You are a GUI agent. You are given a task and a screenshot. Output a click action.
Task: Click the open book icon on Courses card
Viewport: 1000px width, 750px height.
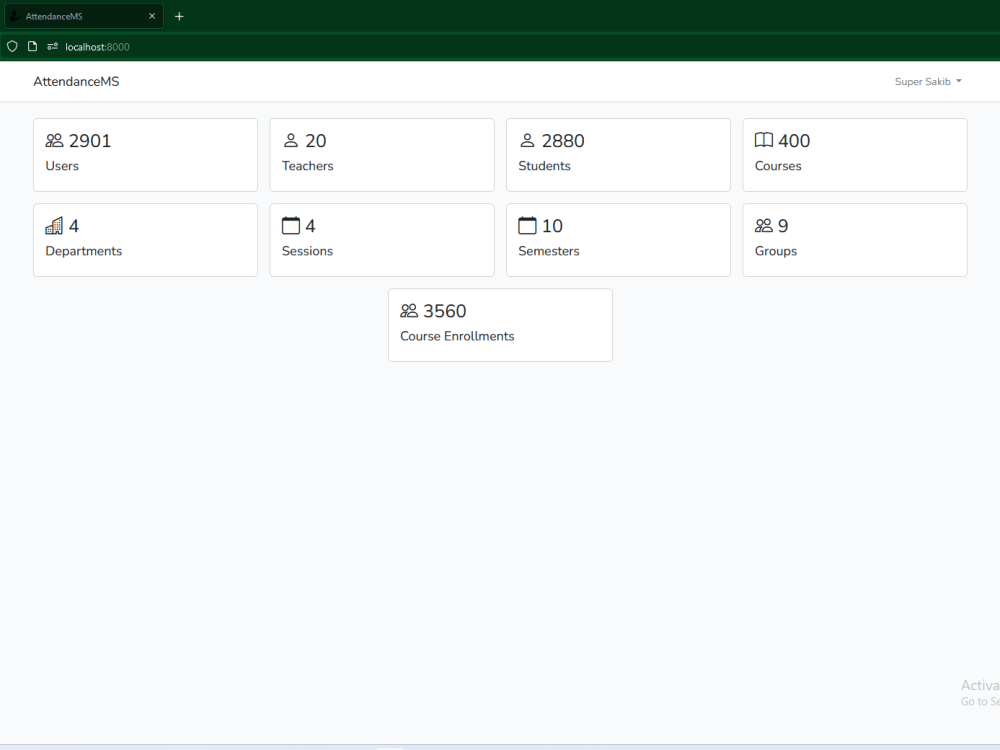click(764, 140)
